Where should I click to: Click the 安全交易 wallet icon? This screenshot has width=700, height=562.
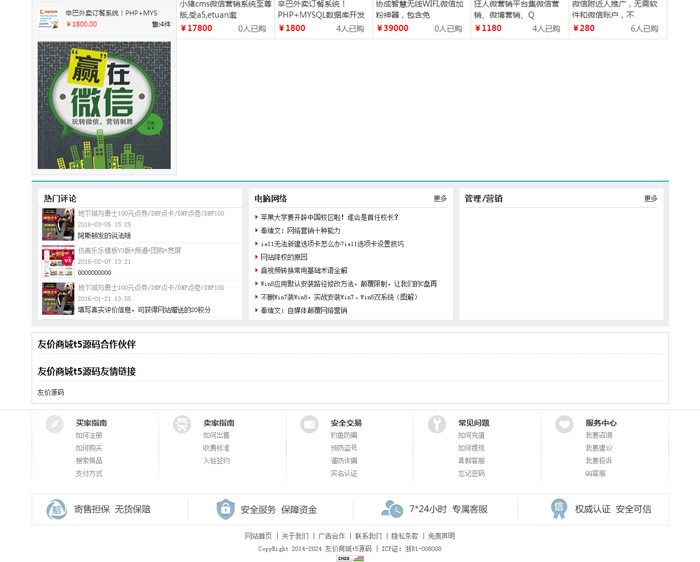309,424
